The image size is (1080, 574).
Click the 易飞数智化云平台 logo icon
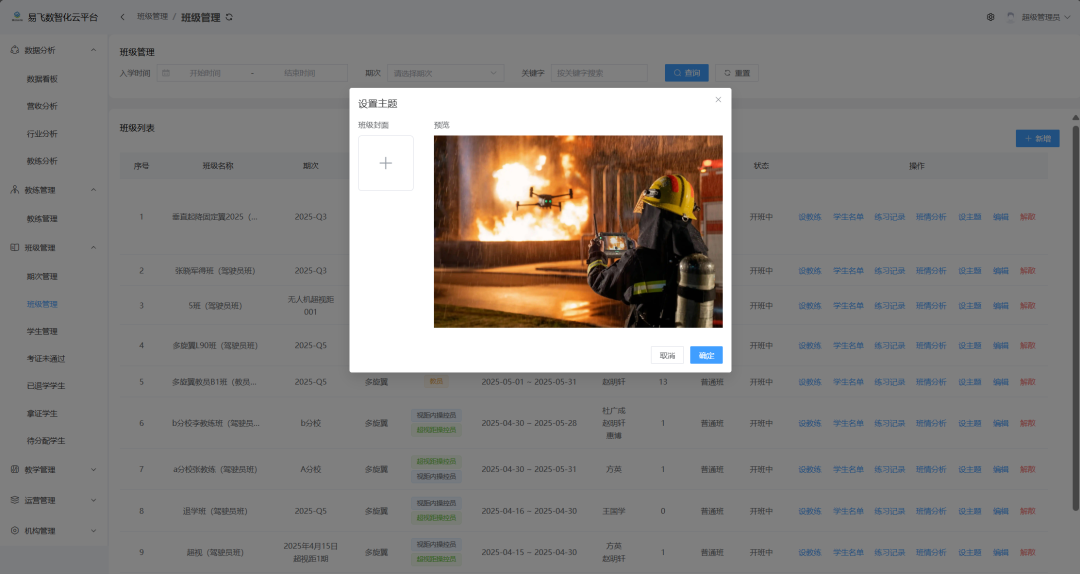[x=17, y=17]
